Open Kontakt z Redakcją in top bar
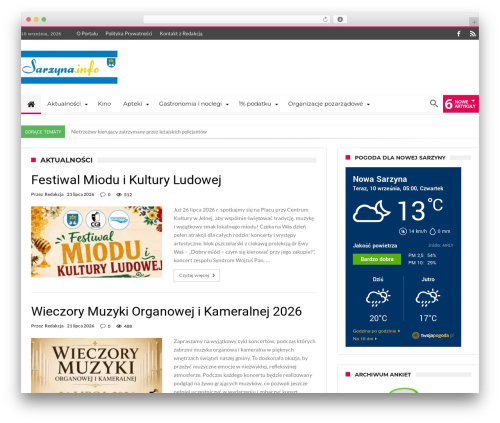 [181, 34]
